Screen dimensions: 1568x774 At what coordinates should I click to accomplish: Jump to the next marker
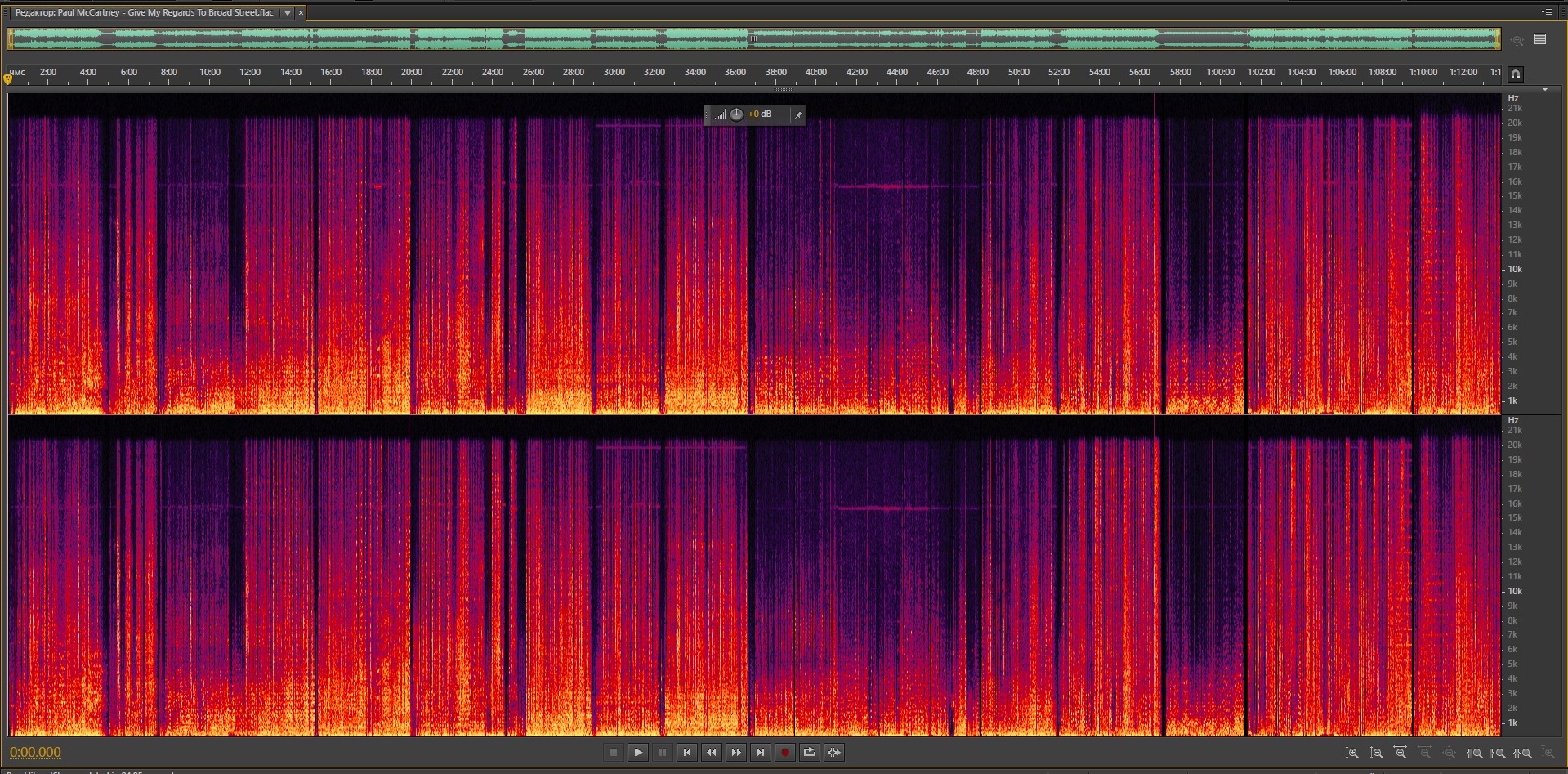coord(761,753)
